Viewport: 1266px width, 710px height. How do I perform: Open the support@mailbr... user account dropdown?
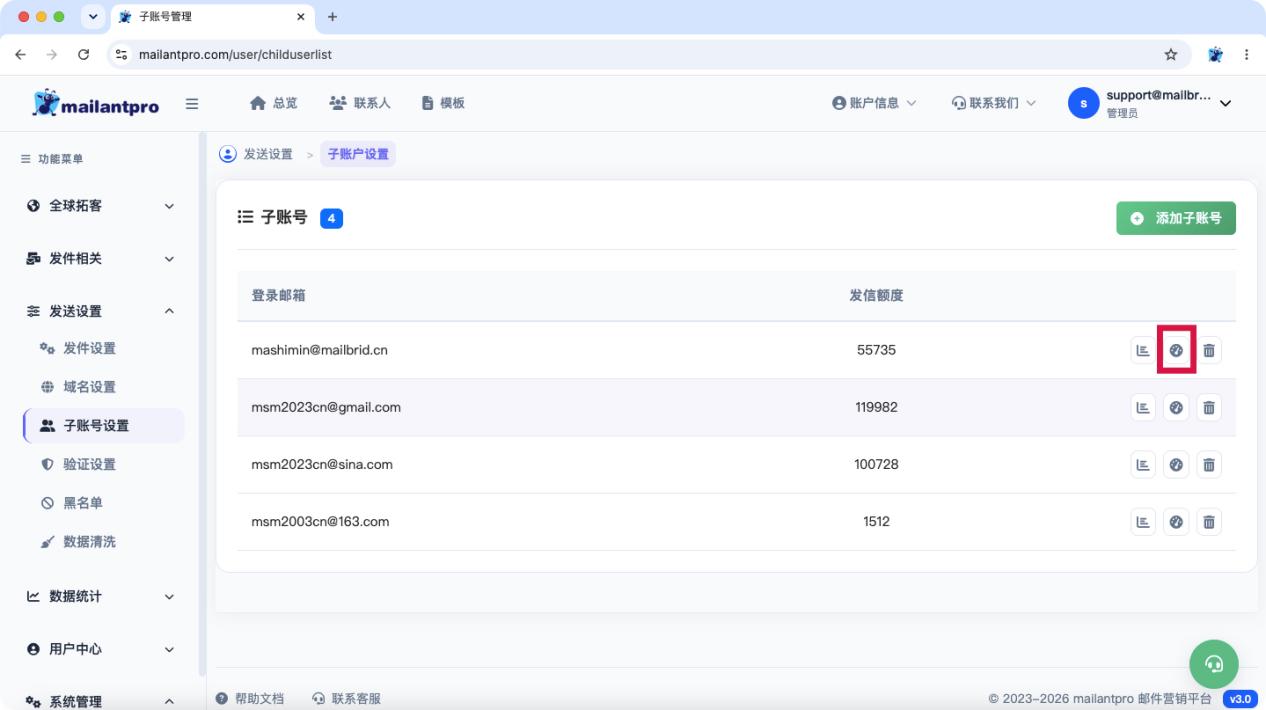point(1150,103)
